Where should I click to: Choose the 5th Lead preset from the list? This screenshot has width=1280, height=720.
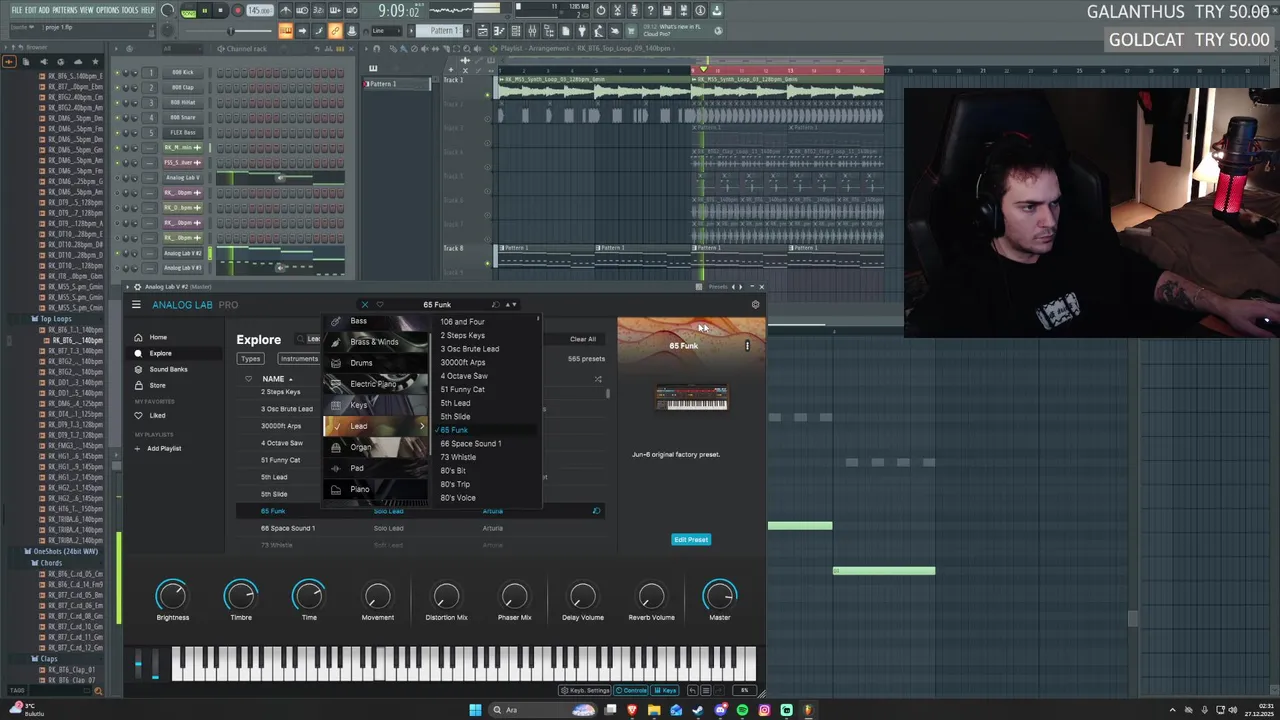[455, 403]
